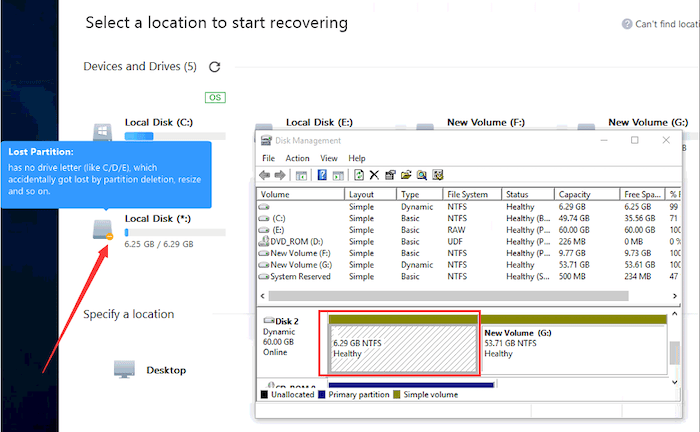Click the refresh icon beside Devices and Drives
The width and height of the screenshot is (700, 432).
tap(214, 67)
